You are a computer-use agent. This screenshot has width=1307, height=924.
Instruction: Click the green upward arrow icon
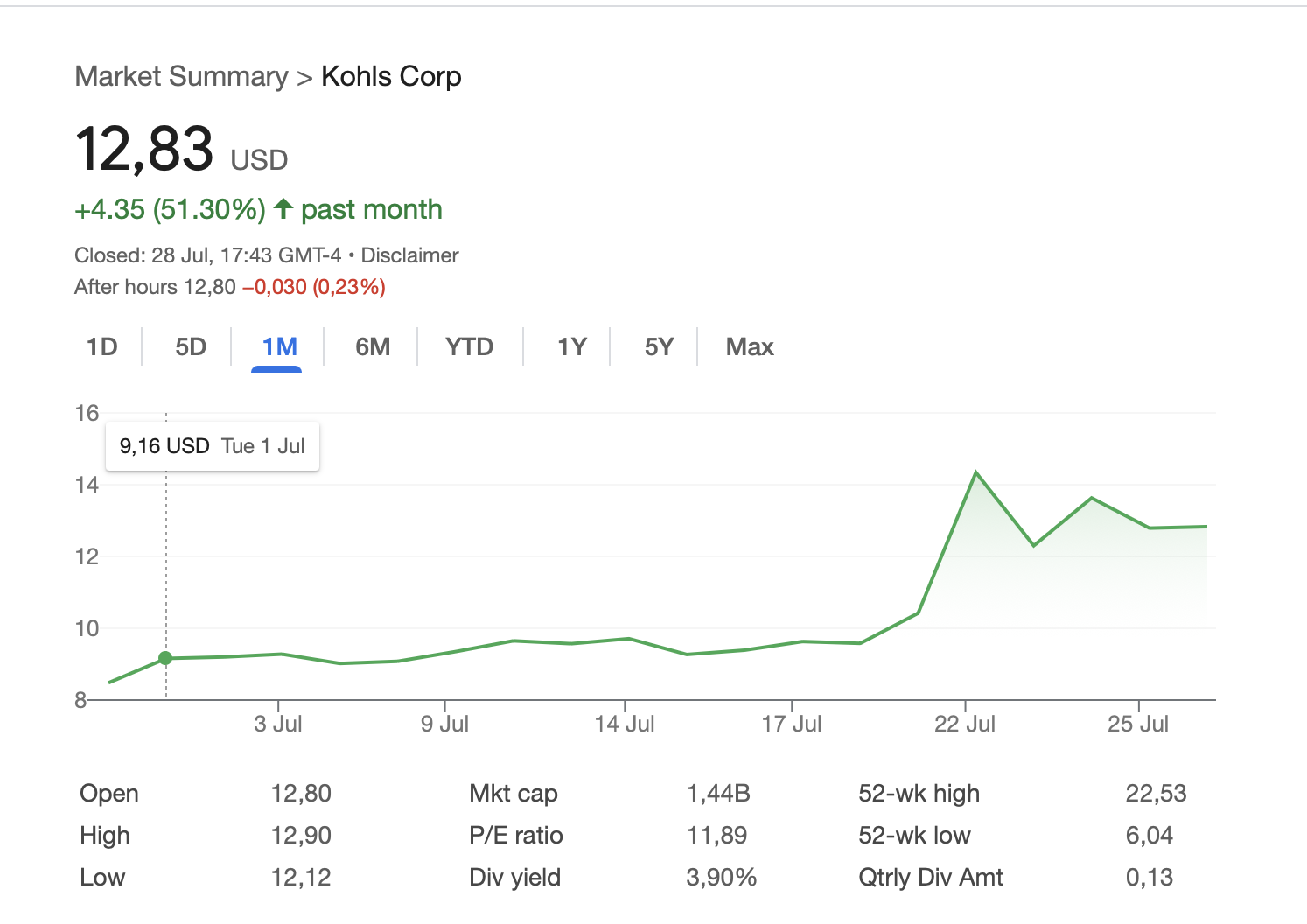pyautogui.click(x=283, y=209)
